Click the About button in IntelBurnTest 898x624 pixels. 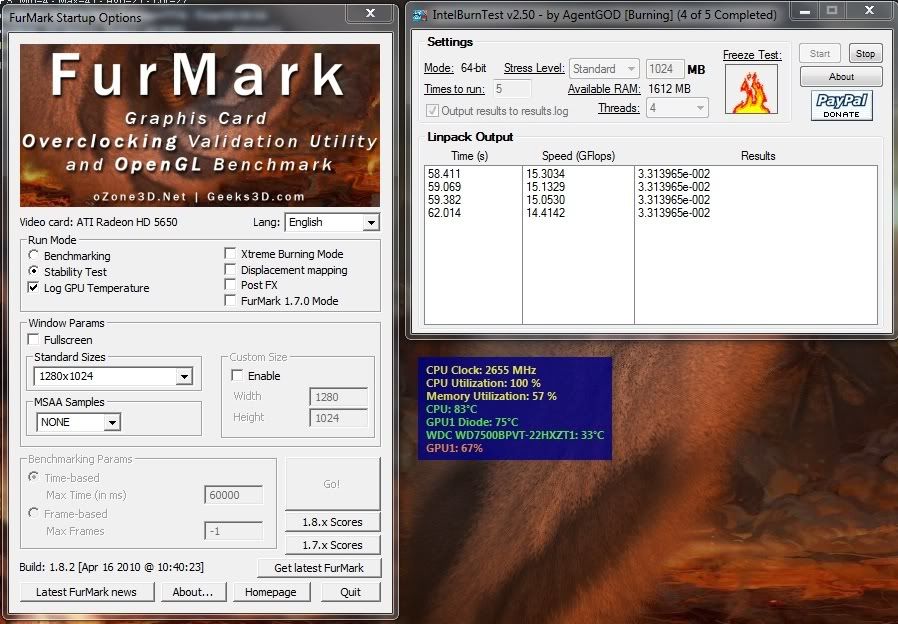tap(841, 77)
